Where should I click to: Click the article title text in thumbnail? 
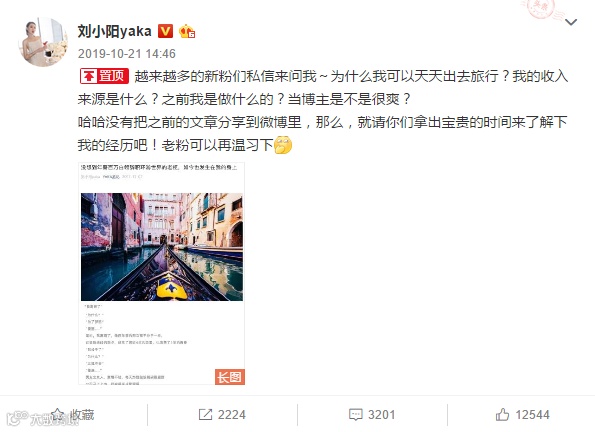coord(159,167)
